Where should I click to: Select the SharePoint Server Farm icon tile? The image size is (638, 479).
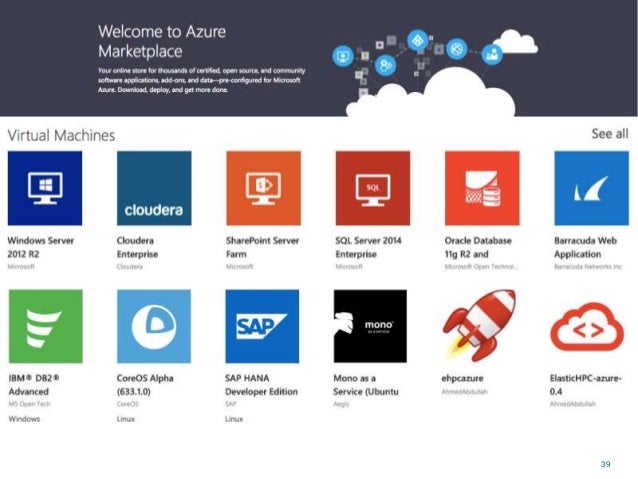tap(264, 188)
